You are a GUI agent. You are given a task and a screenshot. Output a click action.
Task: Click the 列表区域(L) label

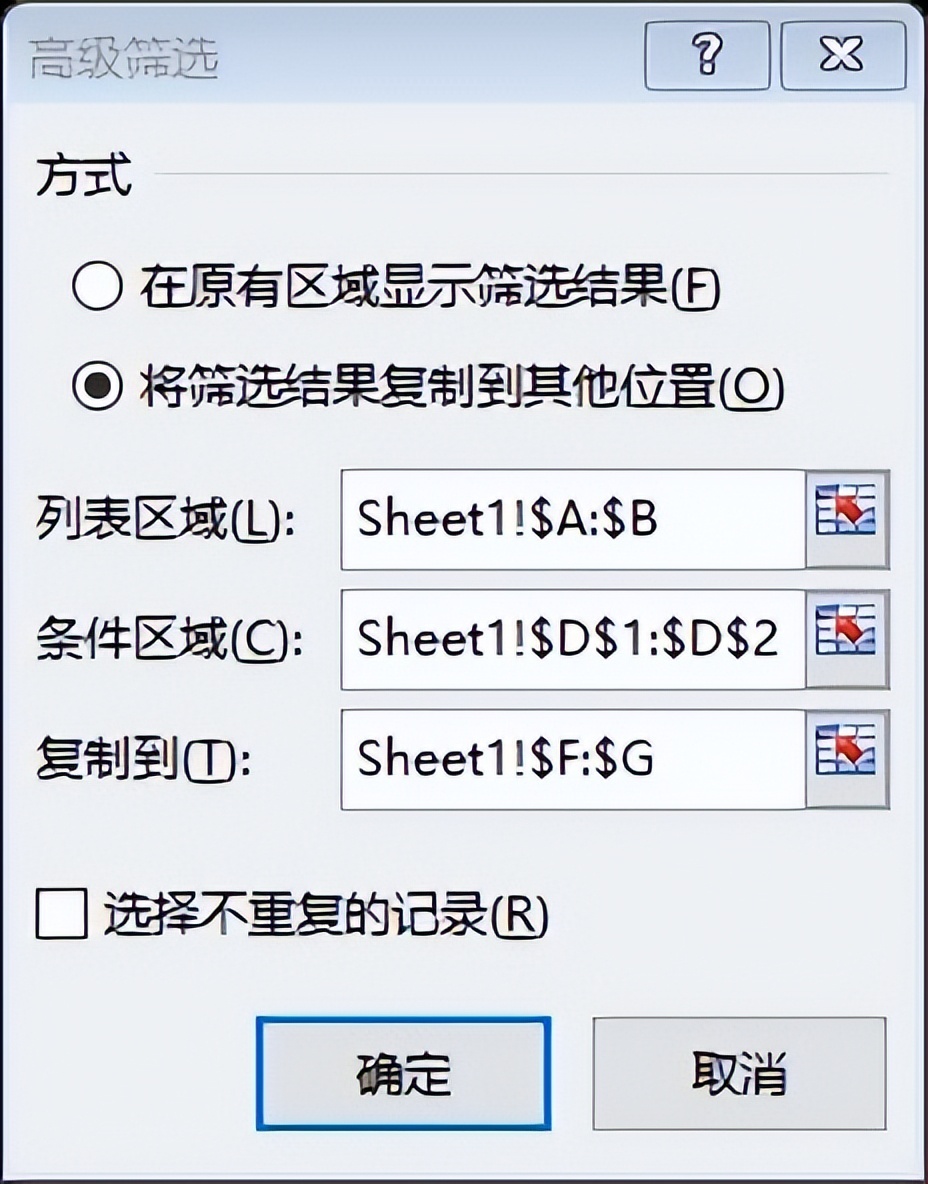pos(165,520)
